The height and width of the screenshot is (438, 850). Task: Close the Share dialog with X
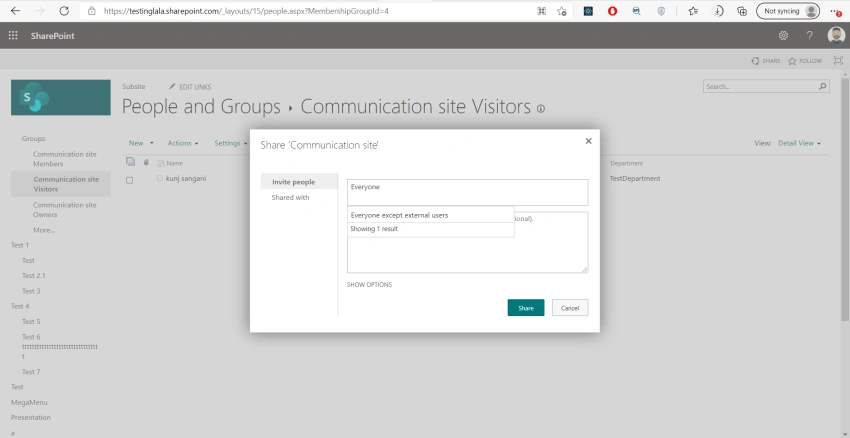[x=588, y=141]
